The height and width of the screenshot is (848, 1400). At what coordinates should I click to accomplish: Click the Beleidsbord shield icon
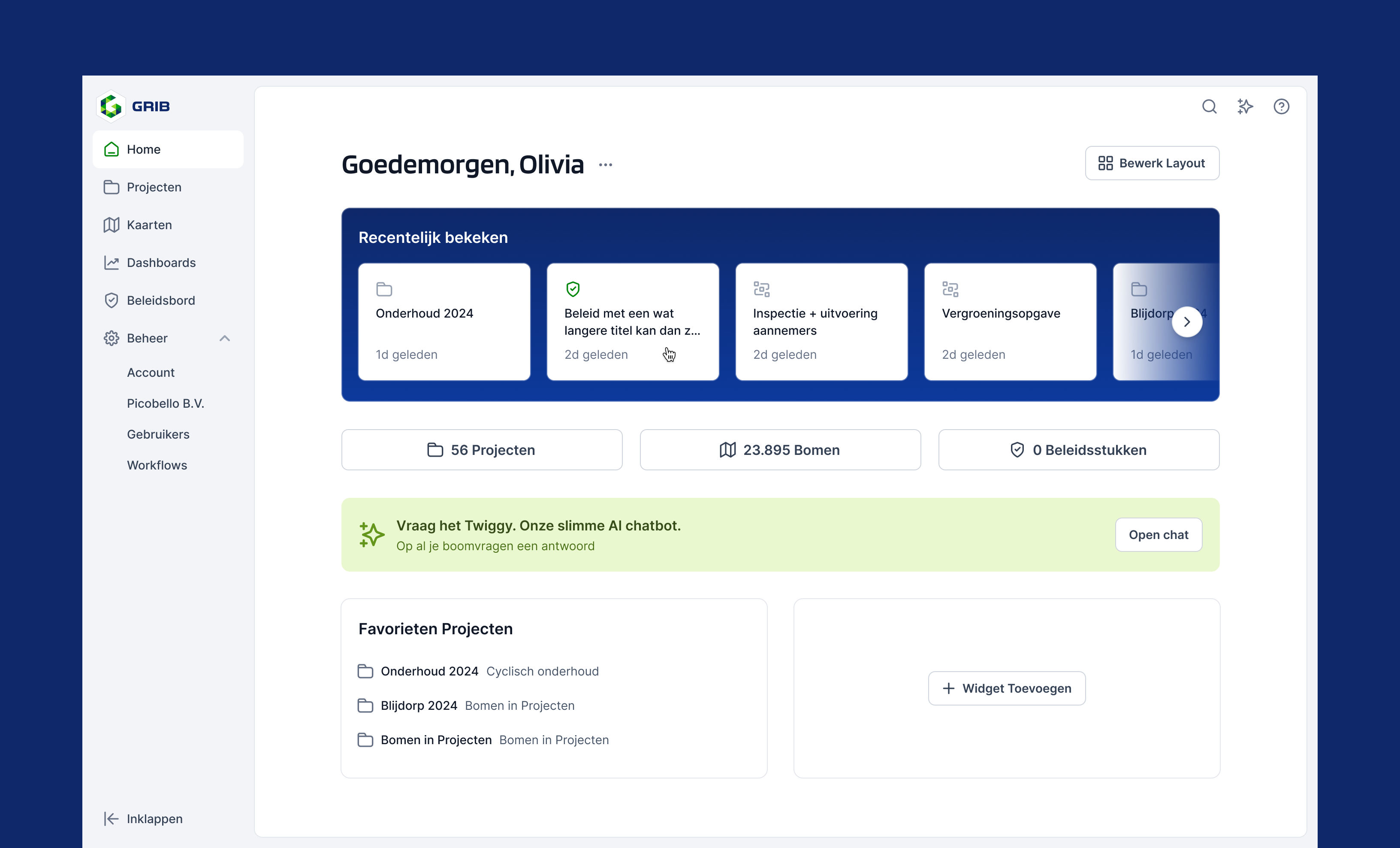click(x=112, y=300)
